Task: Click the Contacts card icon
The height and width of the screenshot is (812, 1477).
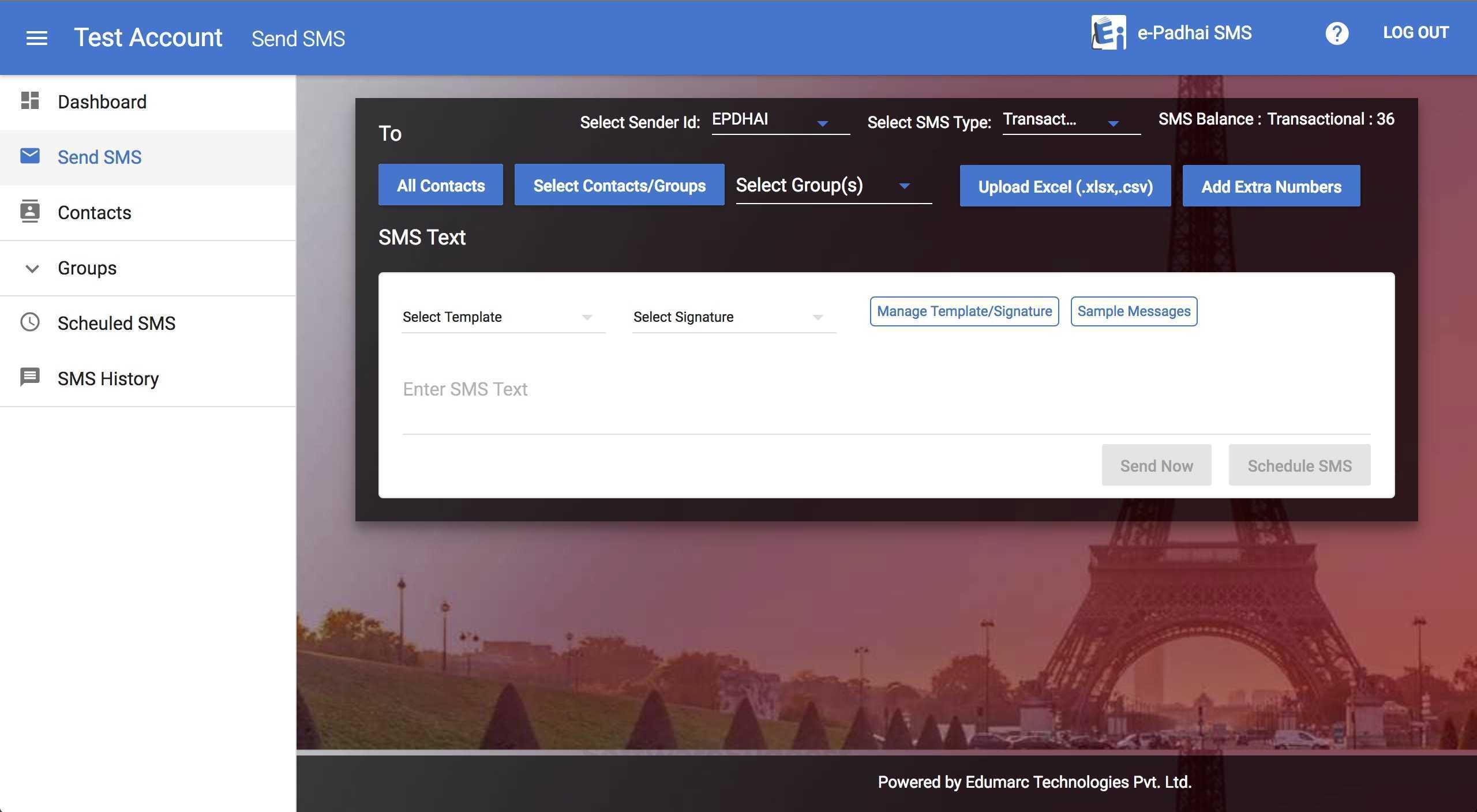Action: pos(30,212)
